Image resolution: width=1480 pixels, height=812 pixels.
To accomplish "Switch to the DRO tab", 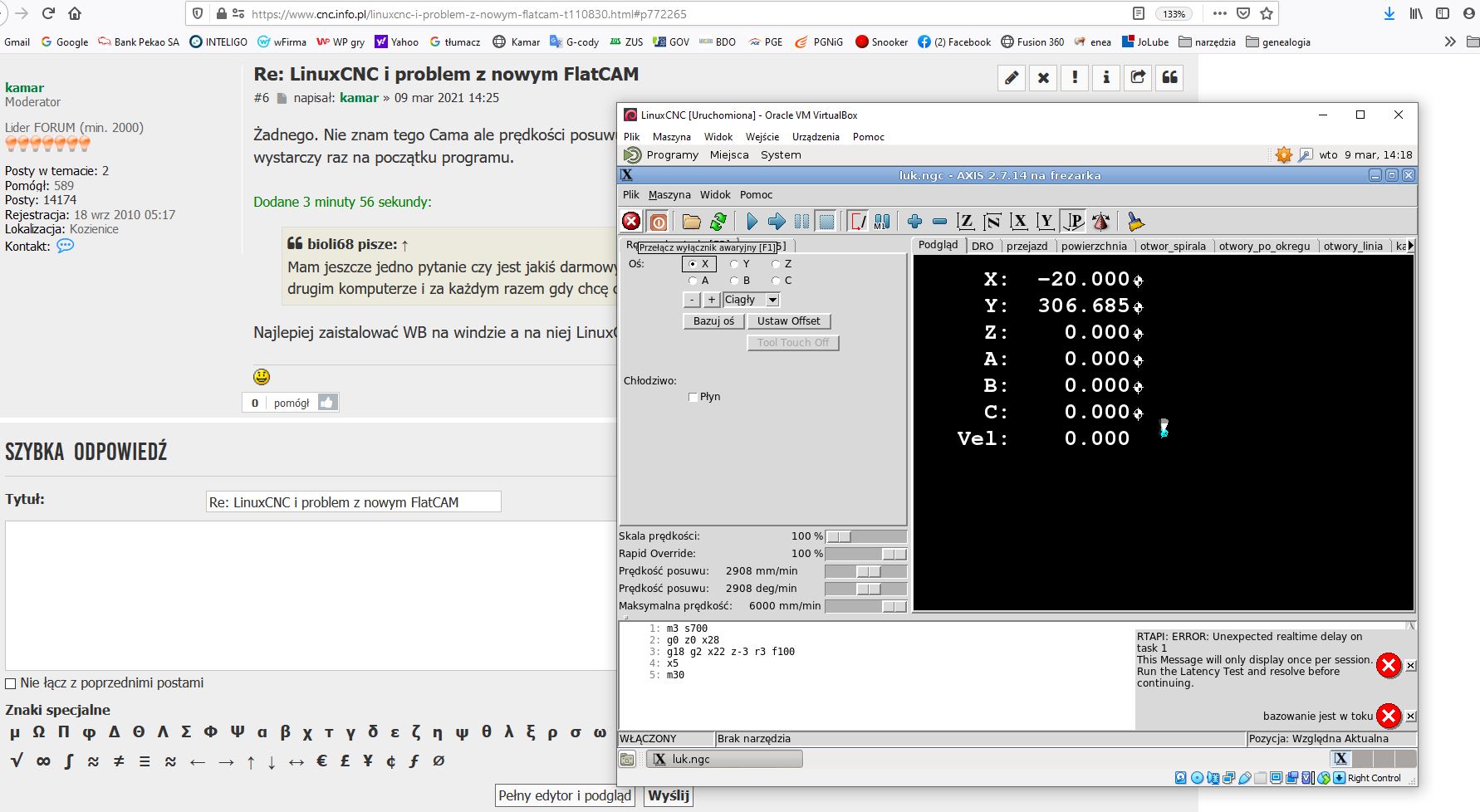I will pos(983,247).
